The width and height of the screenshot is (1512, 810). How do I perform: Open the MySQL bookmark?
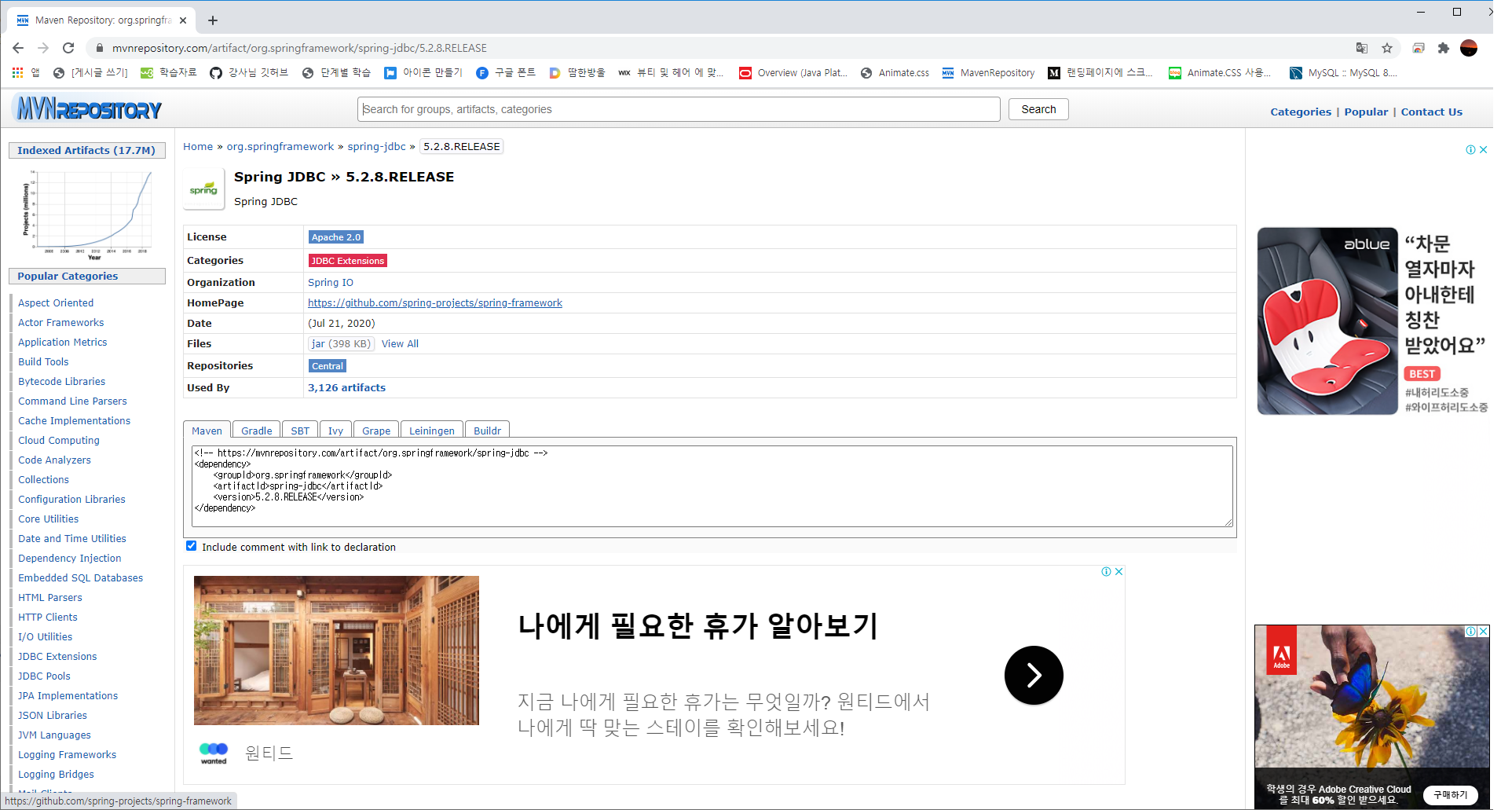(1343, 72)
